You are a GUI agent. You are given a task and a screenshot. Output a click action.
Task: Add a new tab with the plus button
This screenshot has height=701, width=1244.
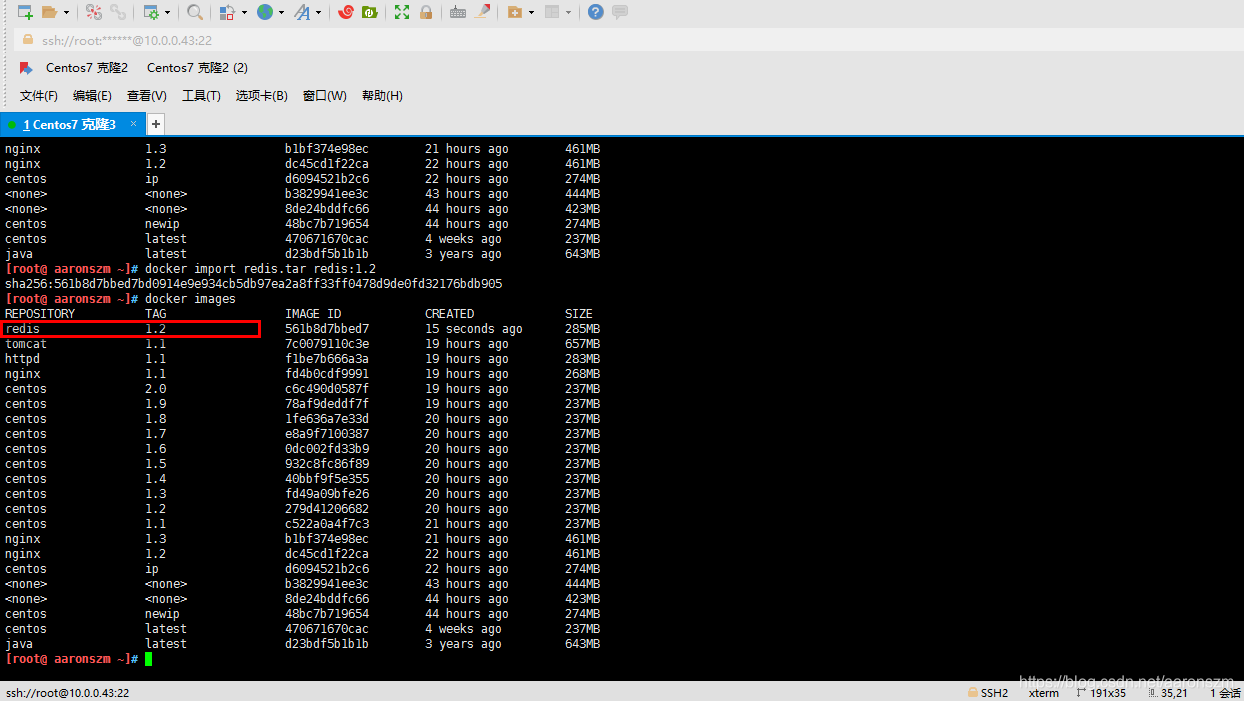click(x=156, y=124)
